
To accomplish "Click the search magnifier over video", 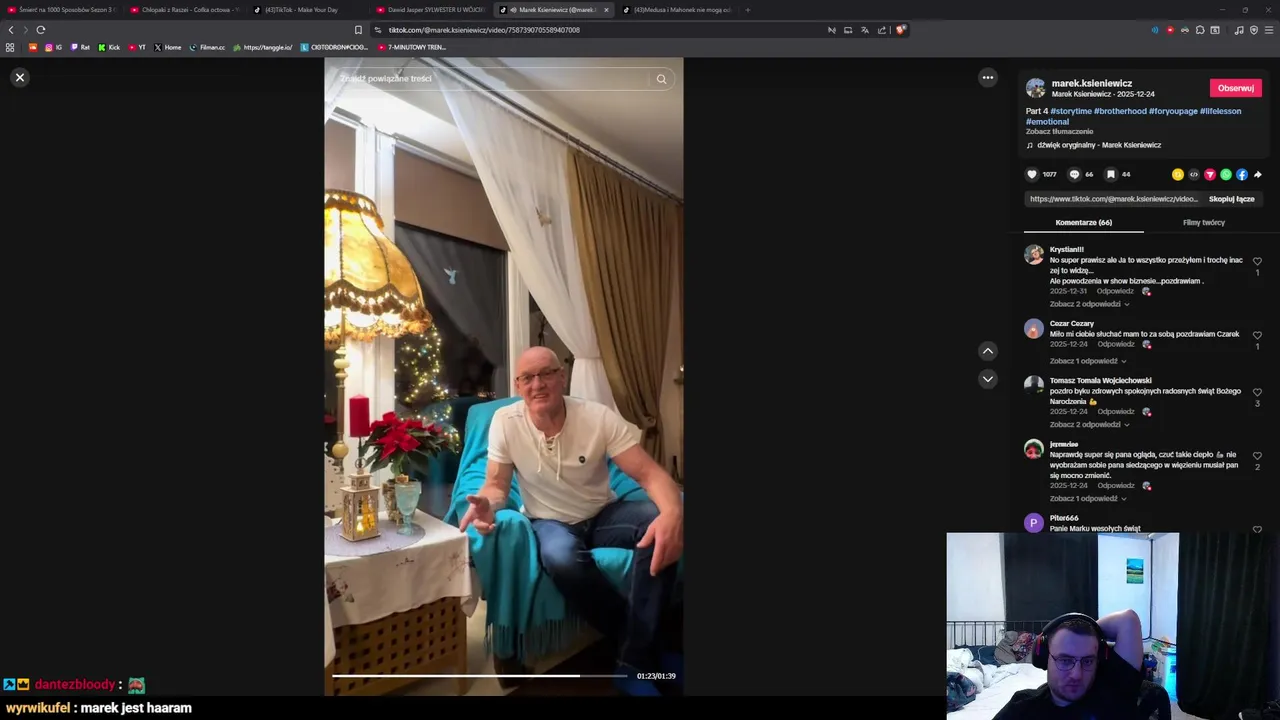I will click(661, 78).
